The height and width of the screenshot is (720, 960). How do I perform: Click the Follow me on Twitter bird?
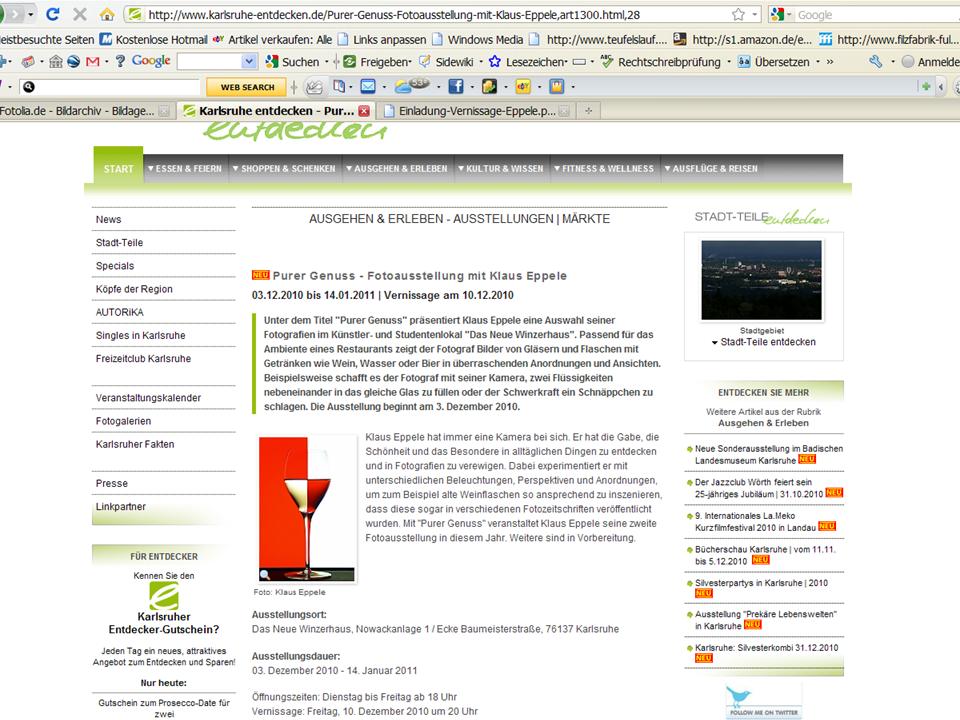(750, 700)
